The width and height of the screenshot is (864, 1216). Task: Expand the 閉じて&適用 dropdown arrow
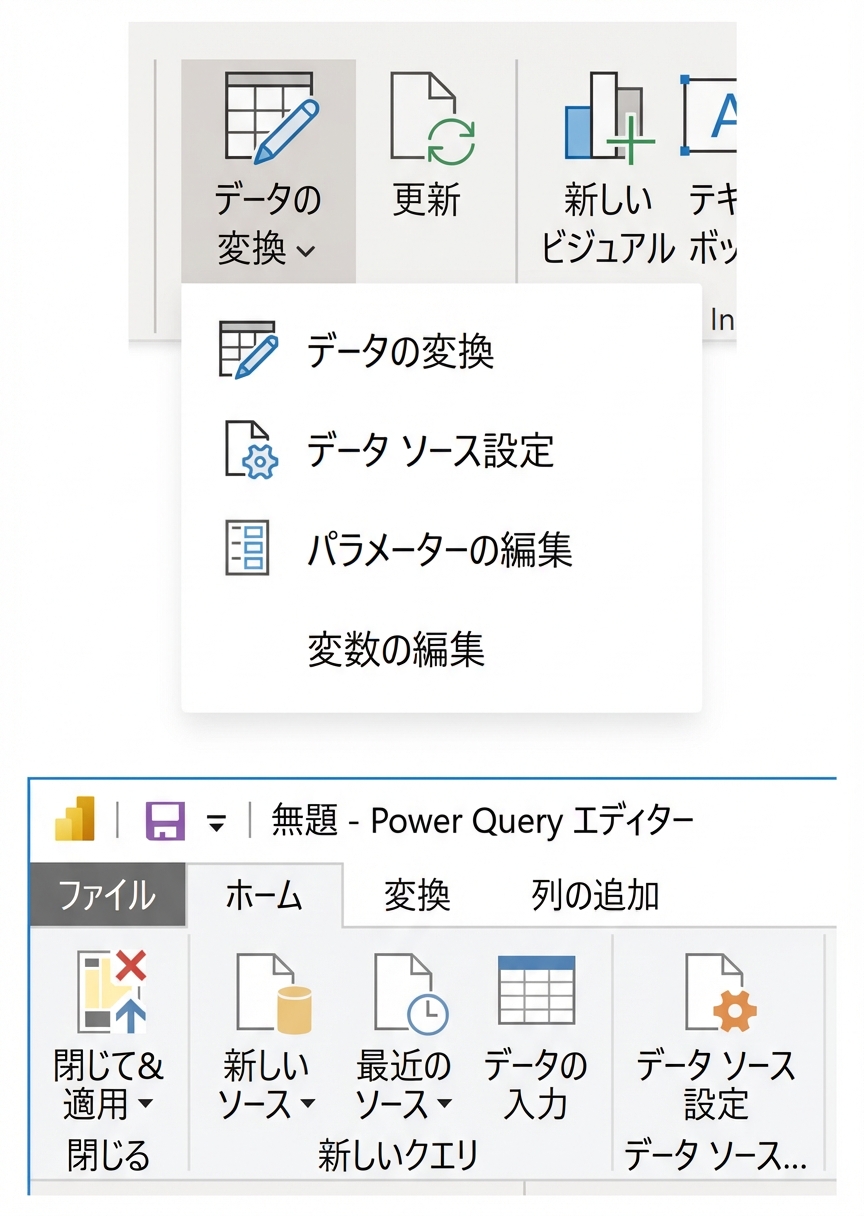coord(145,1105)
